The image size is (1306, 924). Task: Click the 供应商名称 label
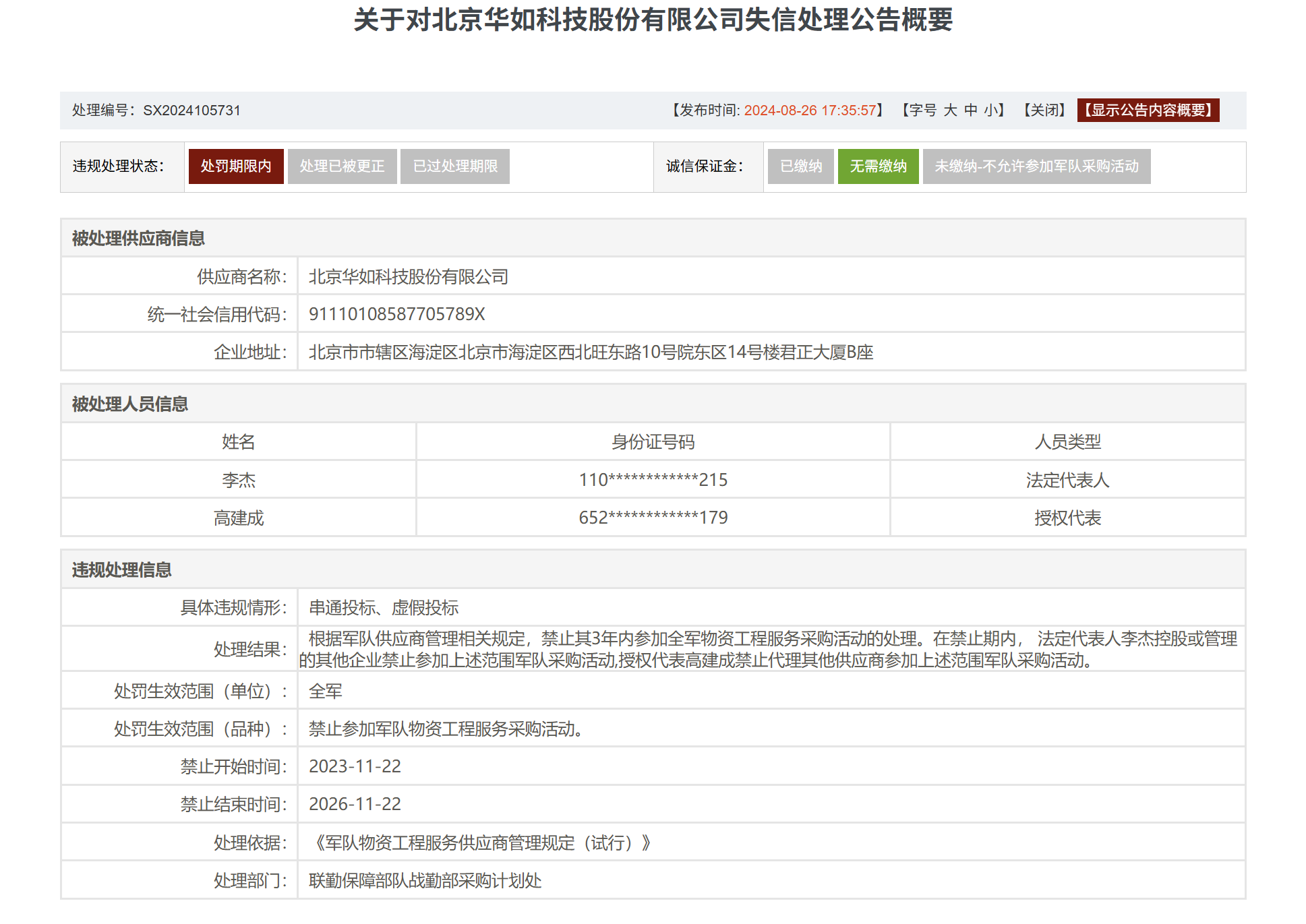click(x=242, y=276)
